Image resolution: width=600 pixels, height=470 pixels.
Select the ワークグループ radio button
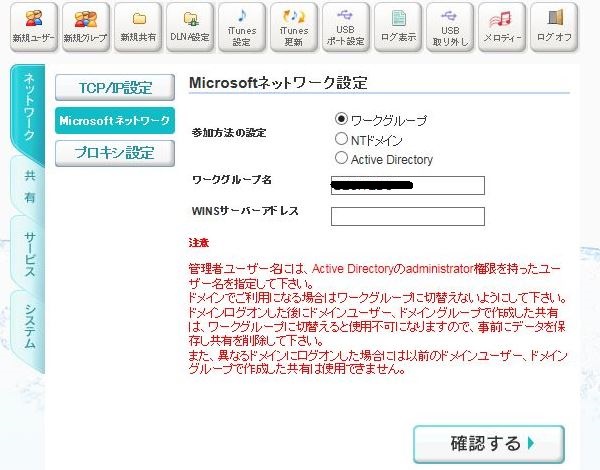click(x=341, y=119)
